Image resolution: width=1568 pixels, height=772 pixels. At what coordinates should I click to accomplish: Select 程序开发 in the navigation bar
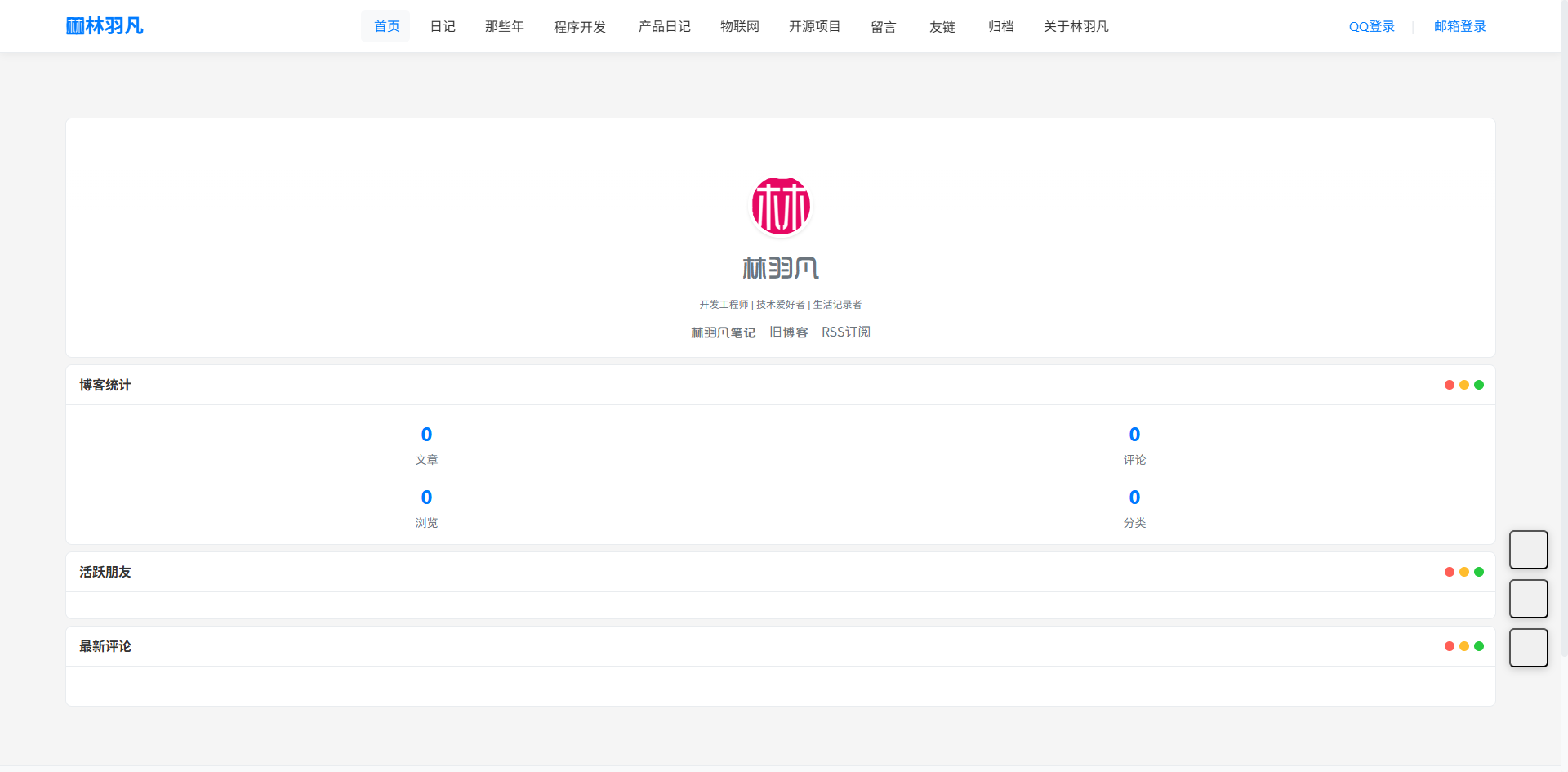point(579,26)
